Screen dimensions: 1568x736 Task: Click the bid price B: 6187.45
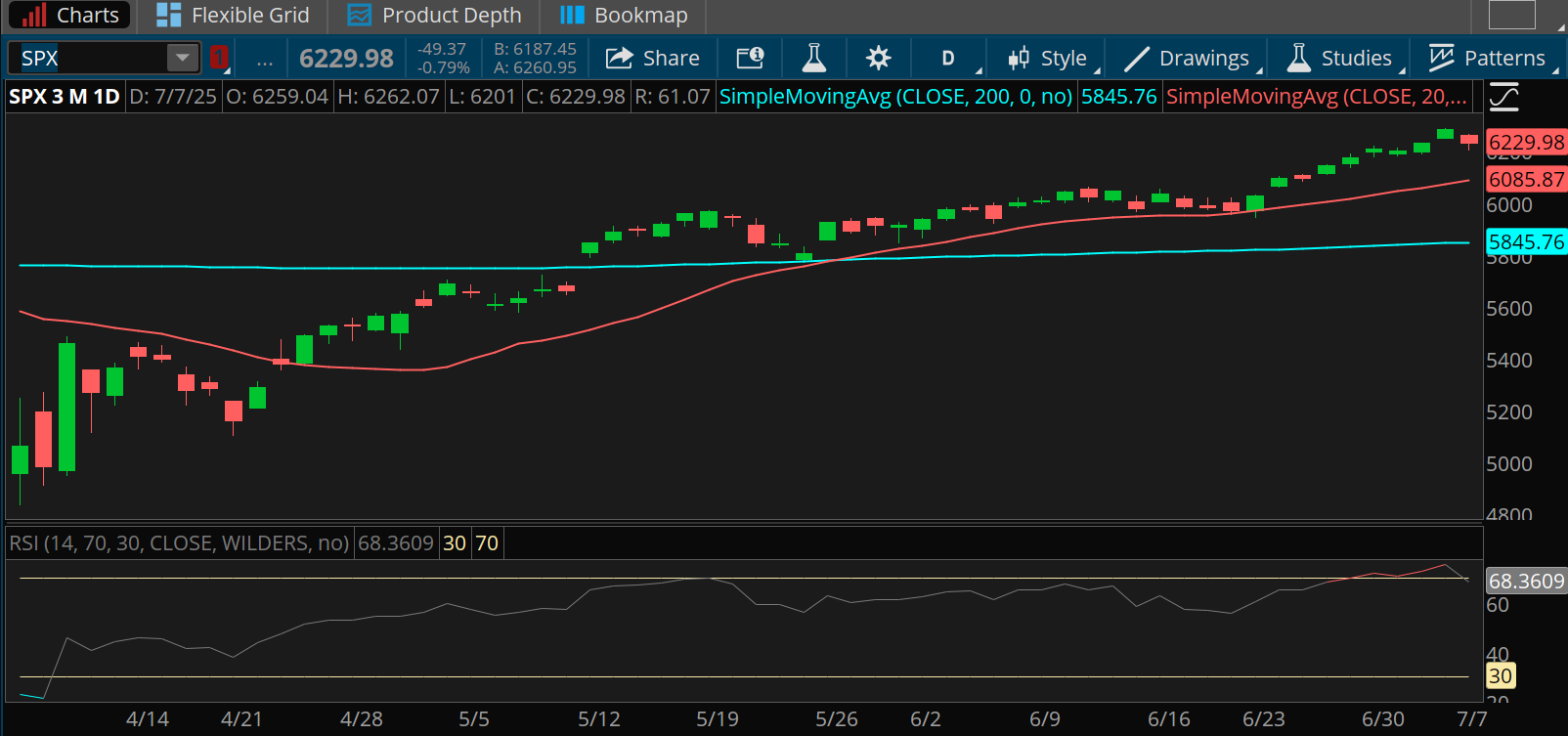(535, 49)
